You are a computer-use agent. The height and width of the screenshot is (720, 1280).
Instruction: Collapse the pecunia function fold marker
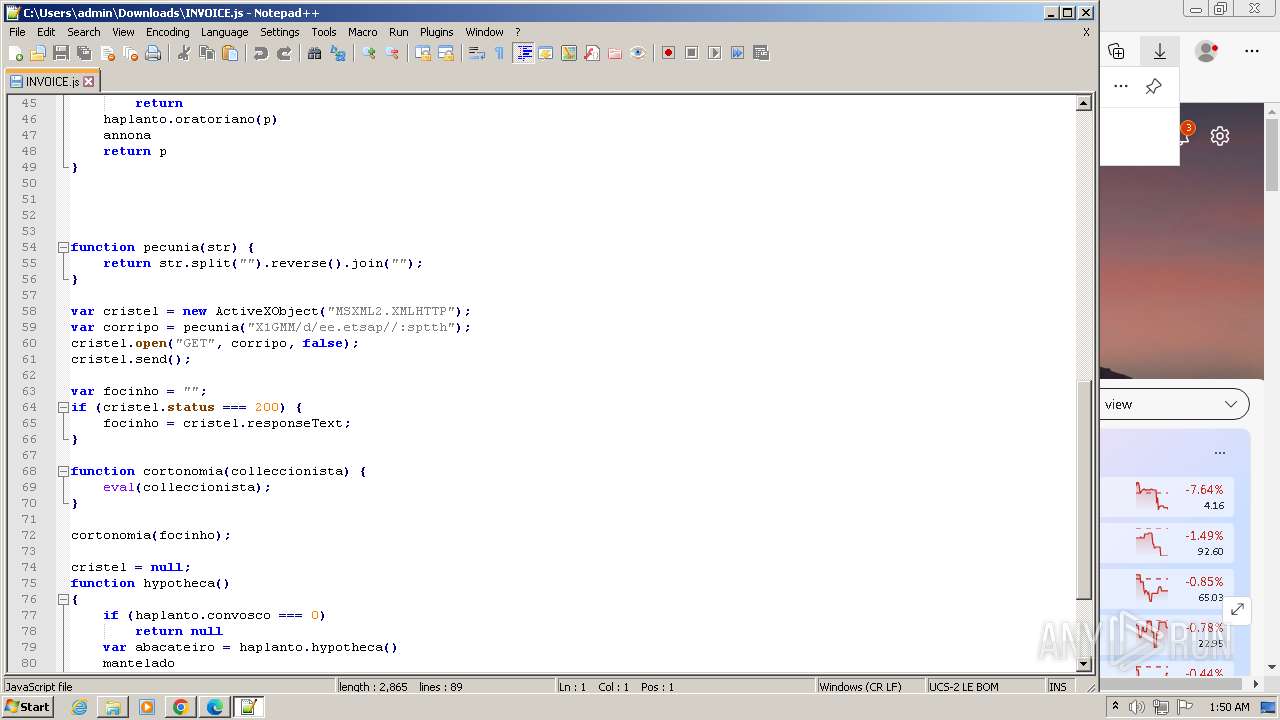coord(63,247)
